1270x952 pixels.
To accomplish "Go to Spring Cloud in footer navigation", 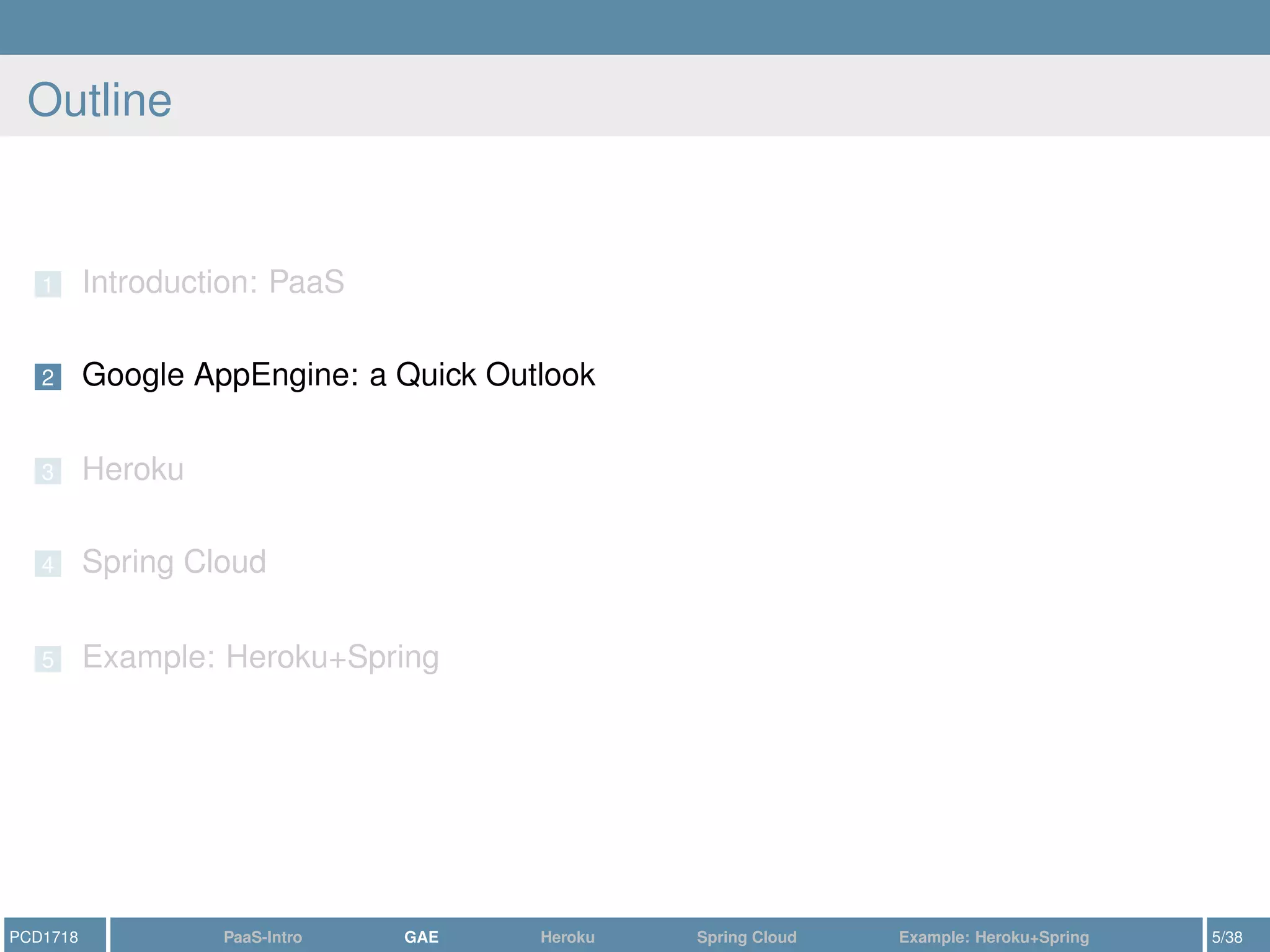I will click(x=747, y=937).
